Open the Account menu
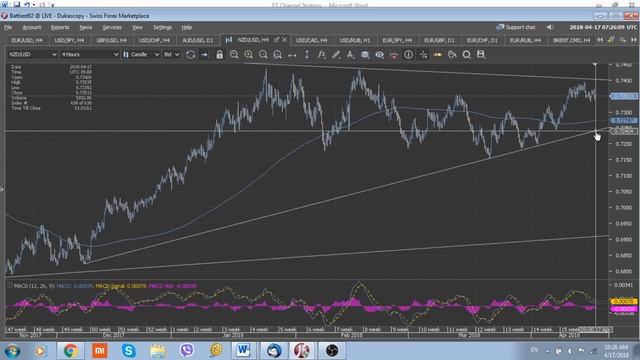This screenshot has width=640, height=360. [32, 27]
